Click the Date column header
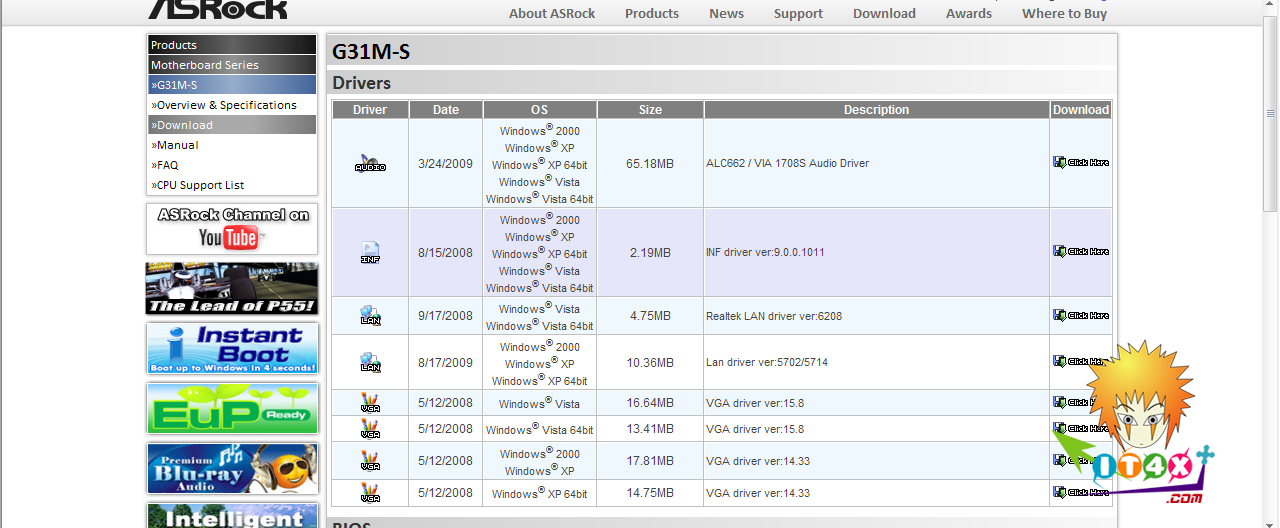The image size is (1280, 528). (446, 110)
